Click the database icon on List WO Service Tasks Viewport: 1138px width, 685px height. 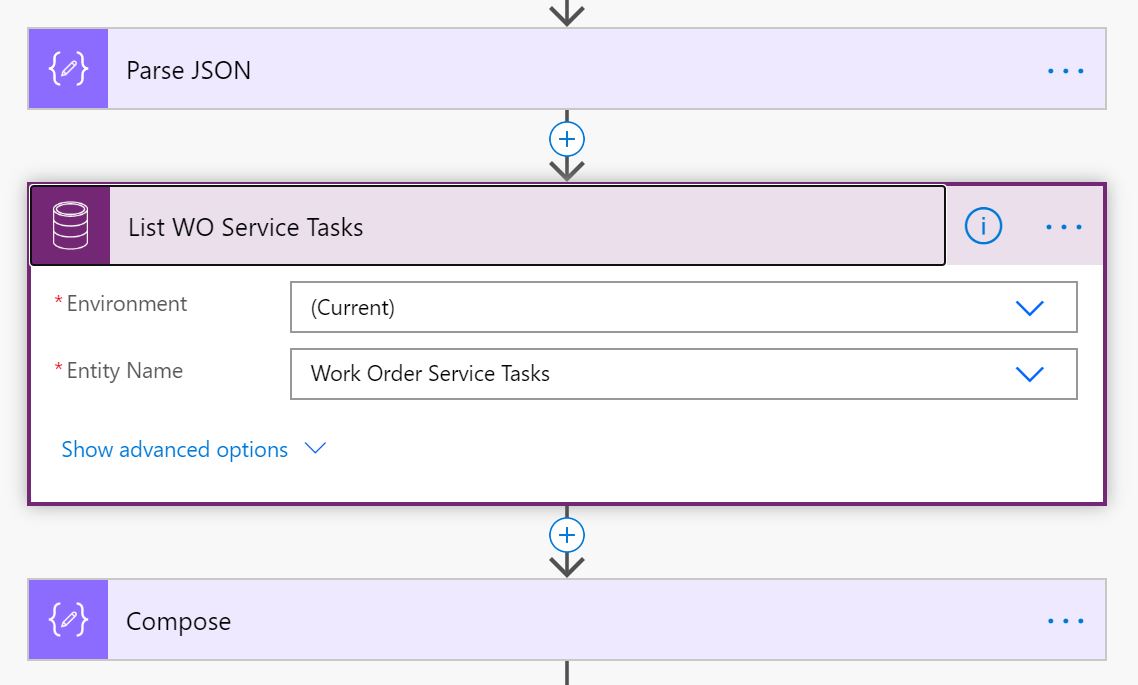click(x=67, y=225)
